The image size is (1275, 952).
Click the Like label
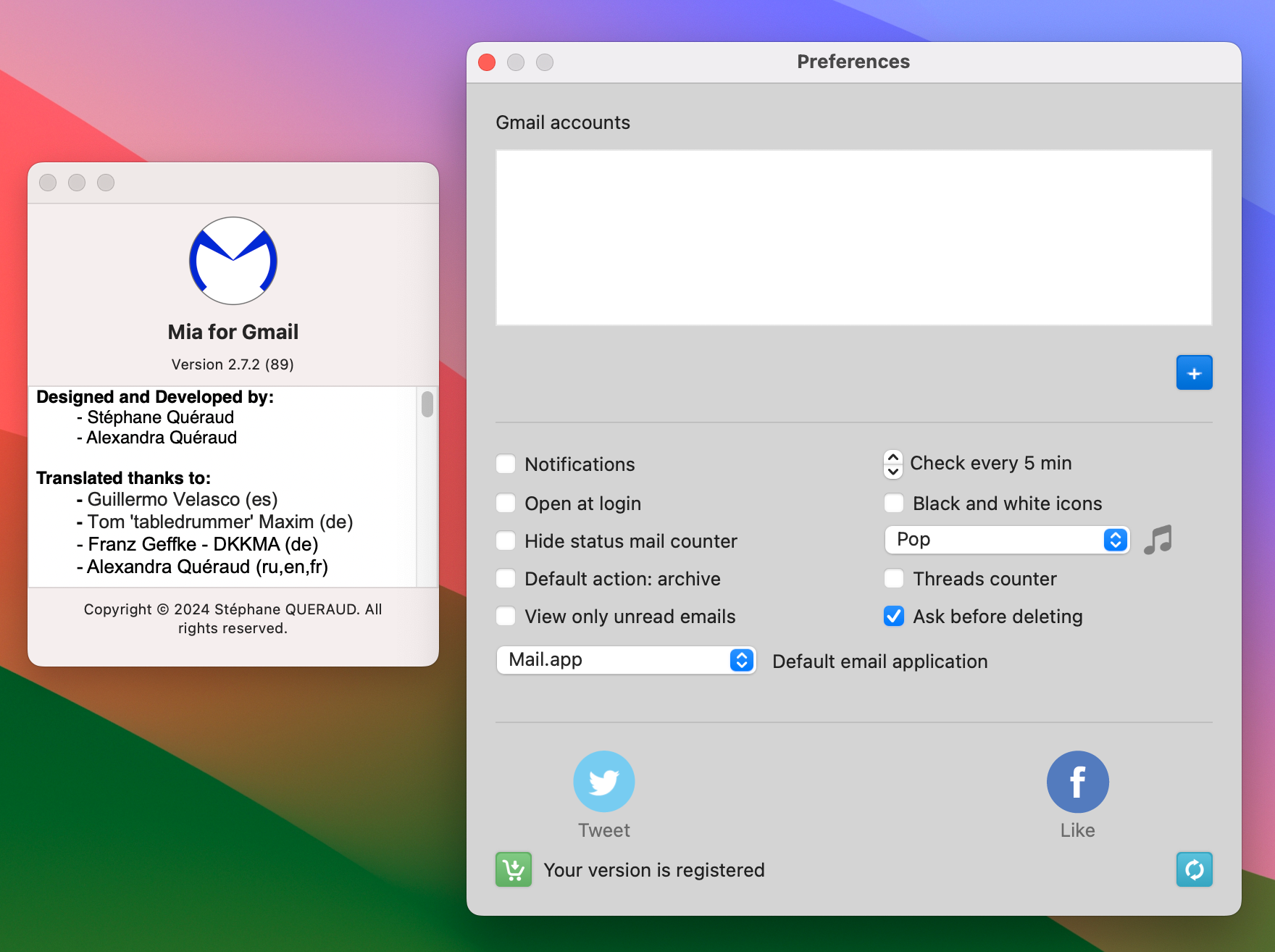pos(1077,830)
